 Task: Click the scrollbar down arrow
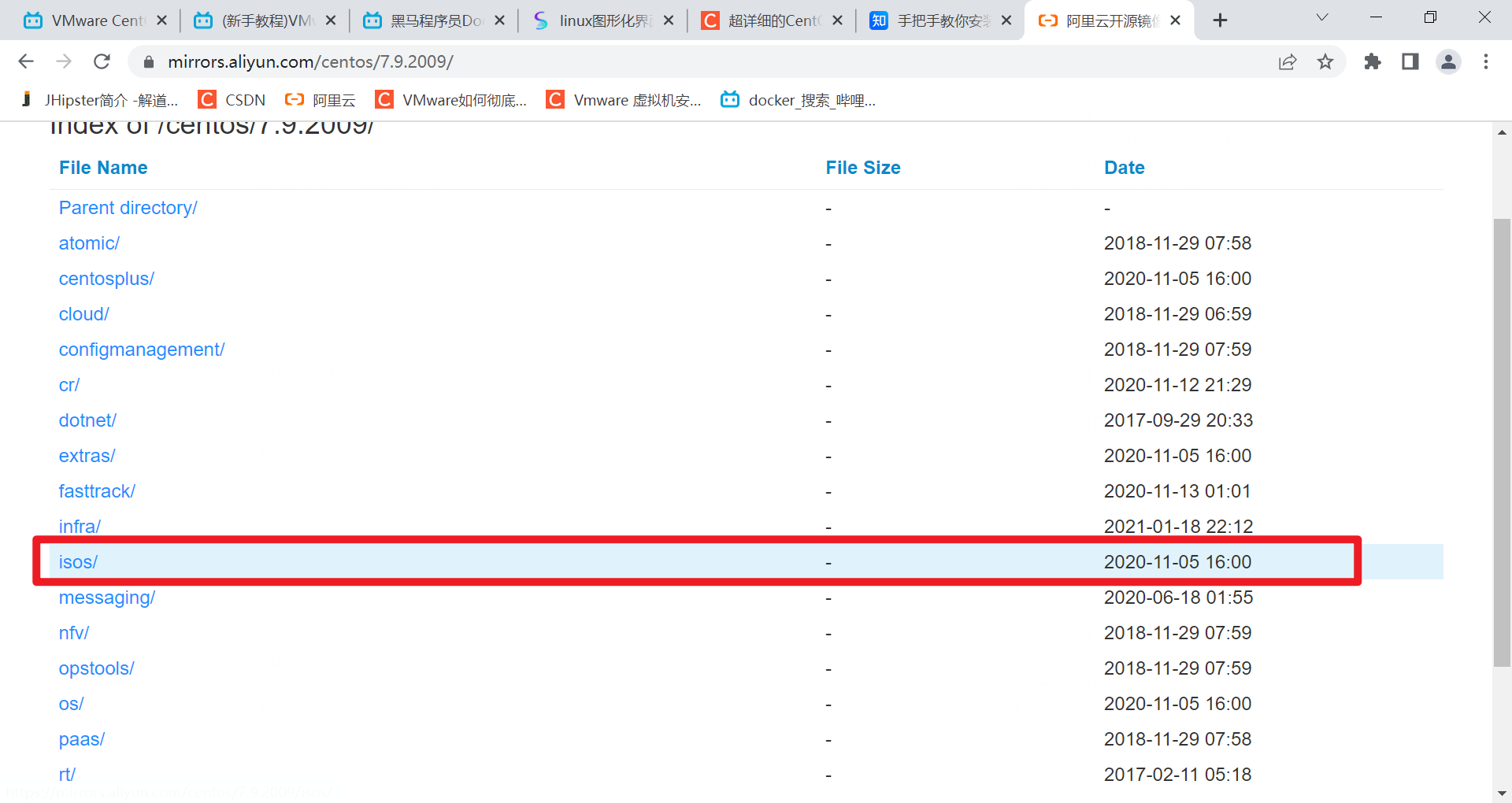coord(1502,794)
